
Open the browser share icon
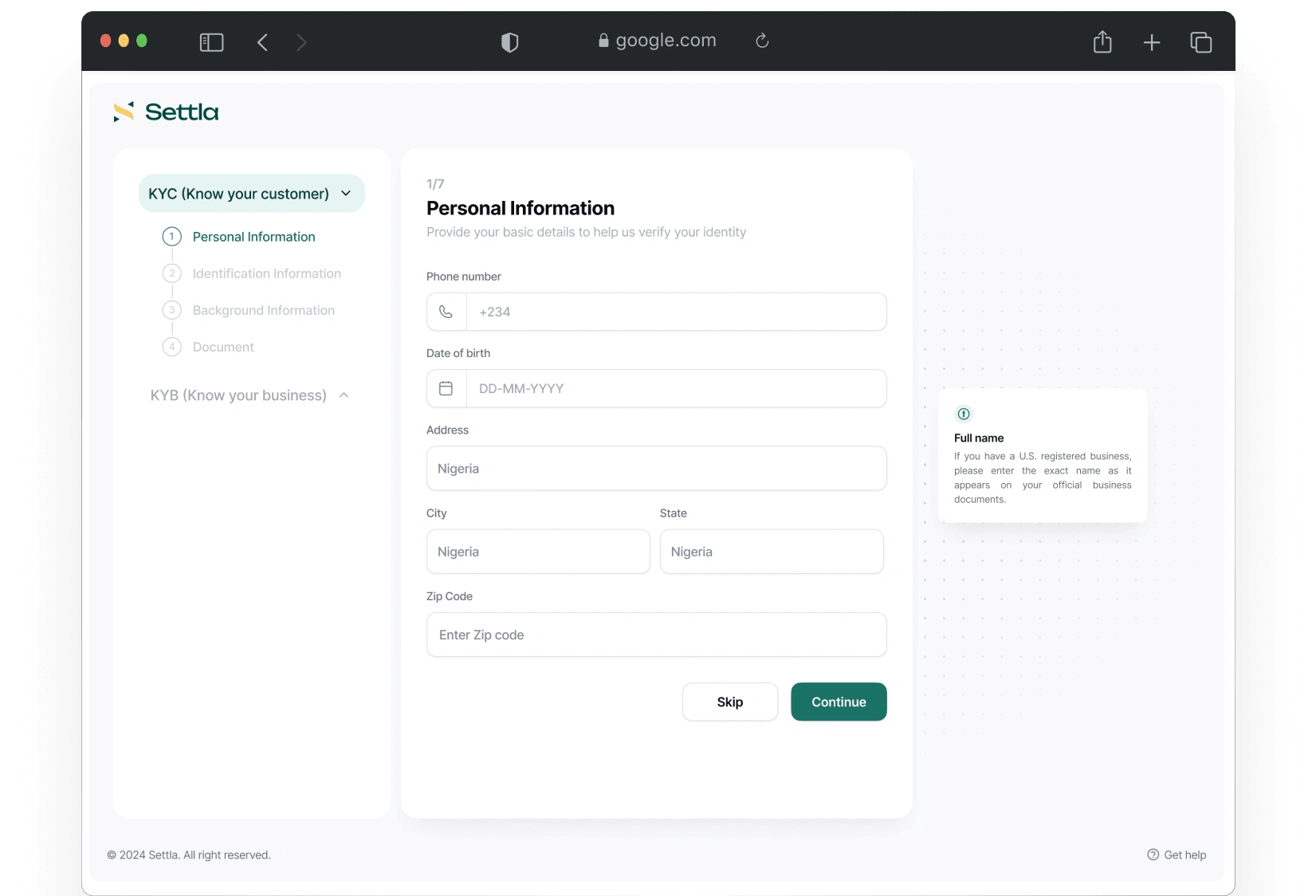[1102, 41]
